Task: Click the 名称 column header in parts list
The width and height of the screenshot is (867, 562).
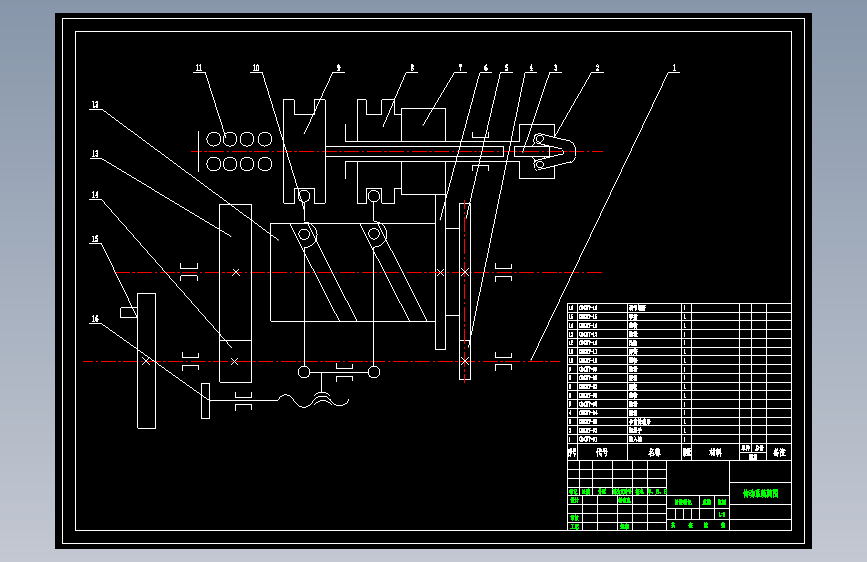Action: [655, 452]
